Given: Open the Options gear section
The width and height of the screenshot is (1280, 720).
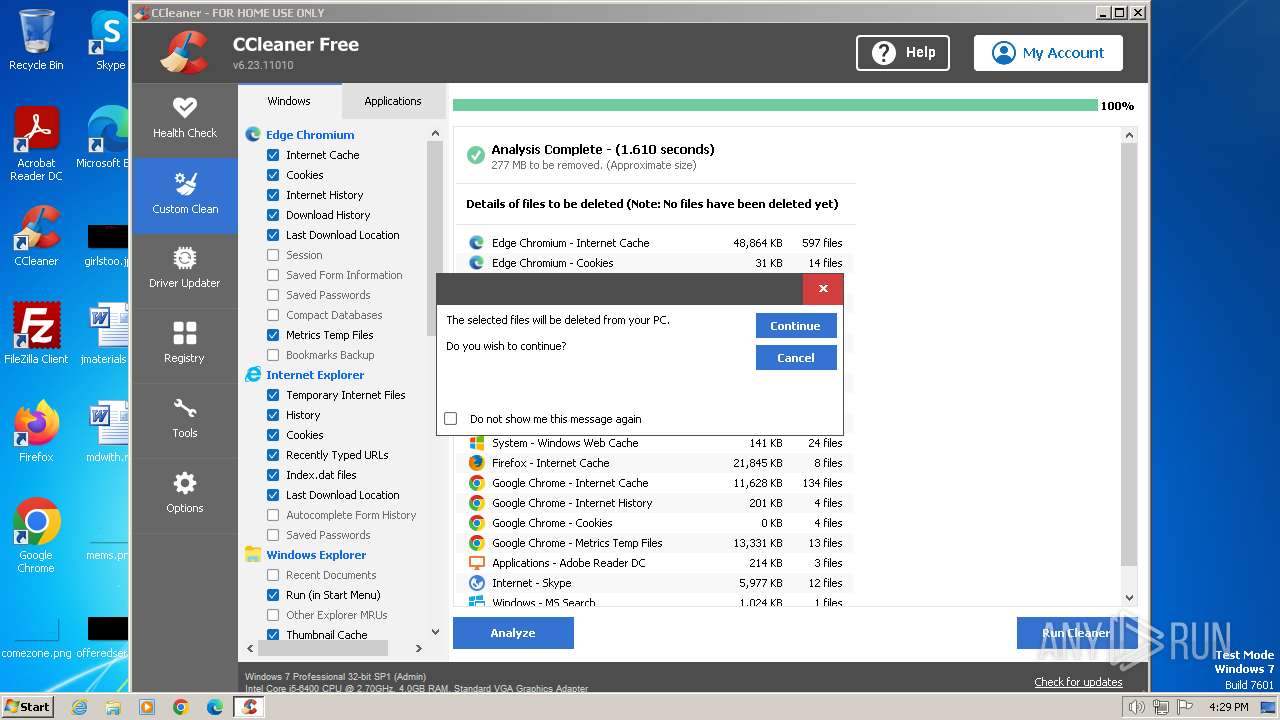Looking at the screenshot, I should click(x=184, y=494).
